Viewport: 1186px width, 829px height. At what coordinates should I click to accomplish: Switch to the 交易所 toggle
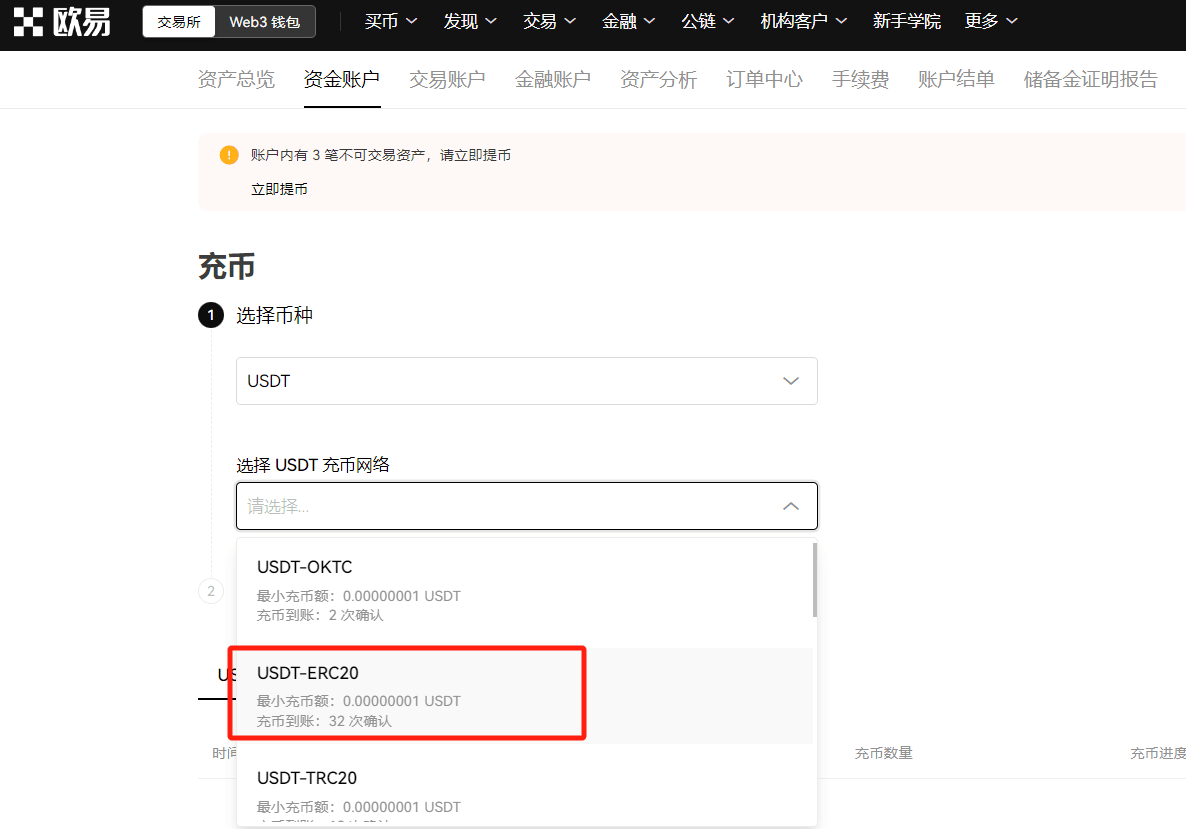(x=179, y=22)
